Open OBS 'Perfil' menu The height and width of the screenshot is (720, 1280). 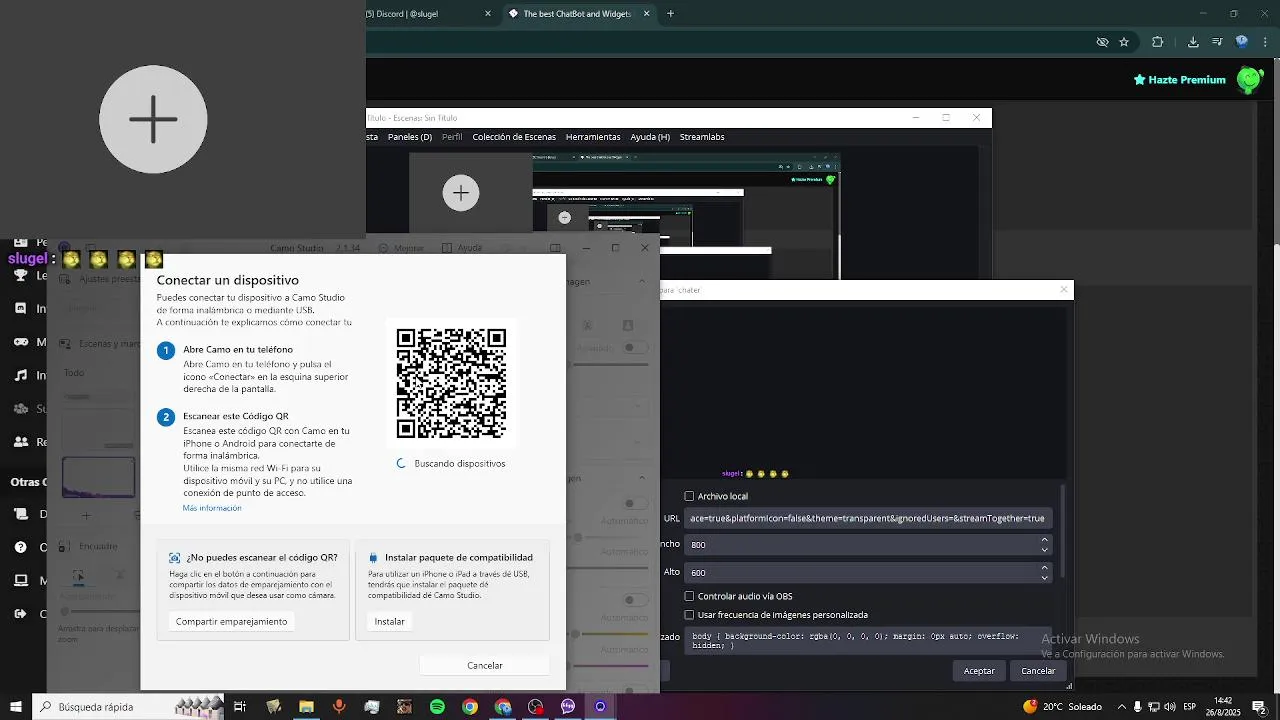452,137
